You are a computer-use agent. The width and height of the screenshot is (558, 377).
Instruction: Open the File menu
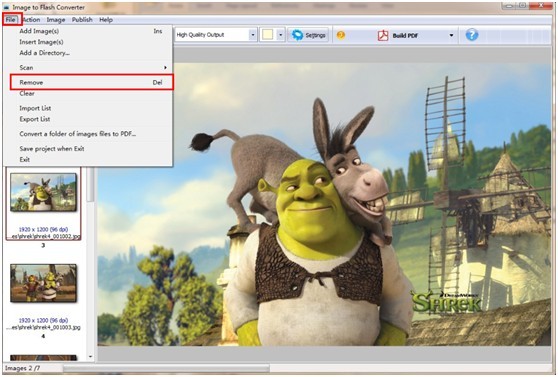pos(11,20)
